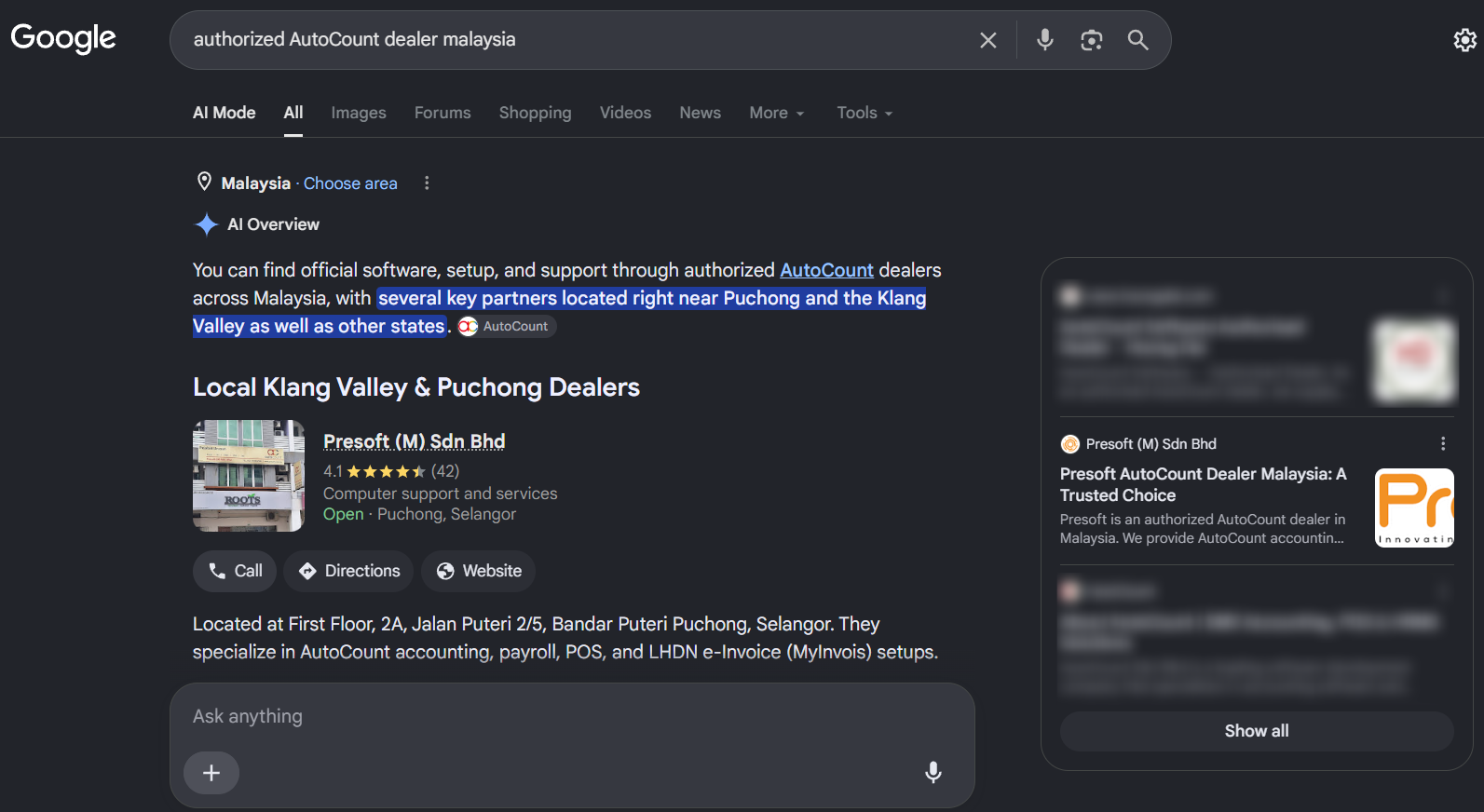Open the AutoCount hyperlink in overview

tap(827, 270)
